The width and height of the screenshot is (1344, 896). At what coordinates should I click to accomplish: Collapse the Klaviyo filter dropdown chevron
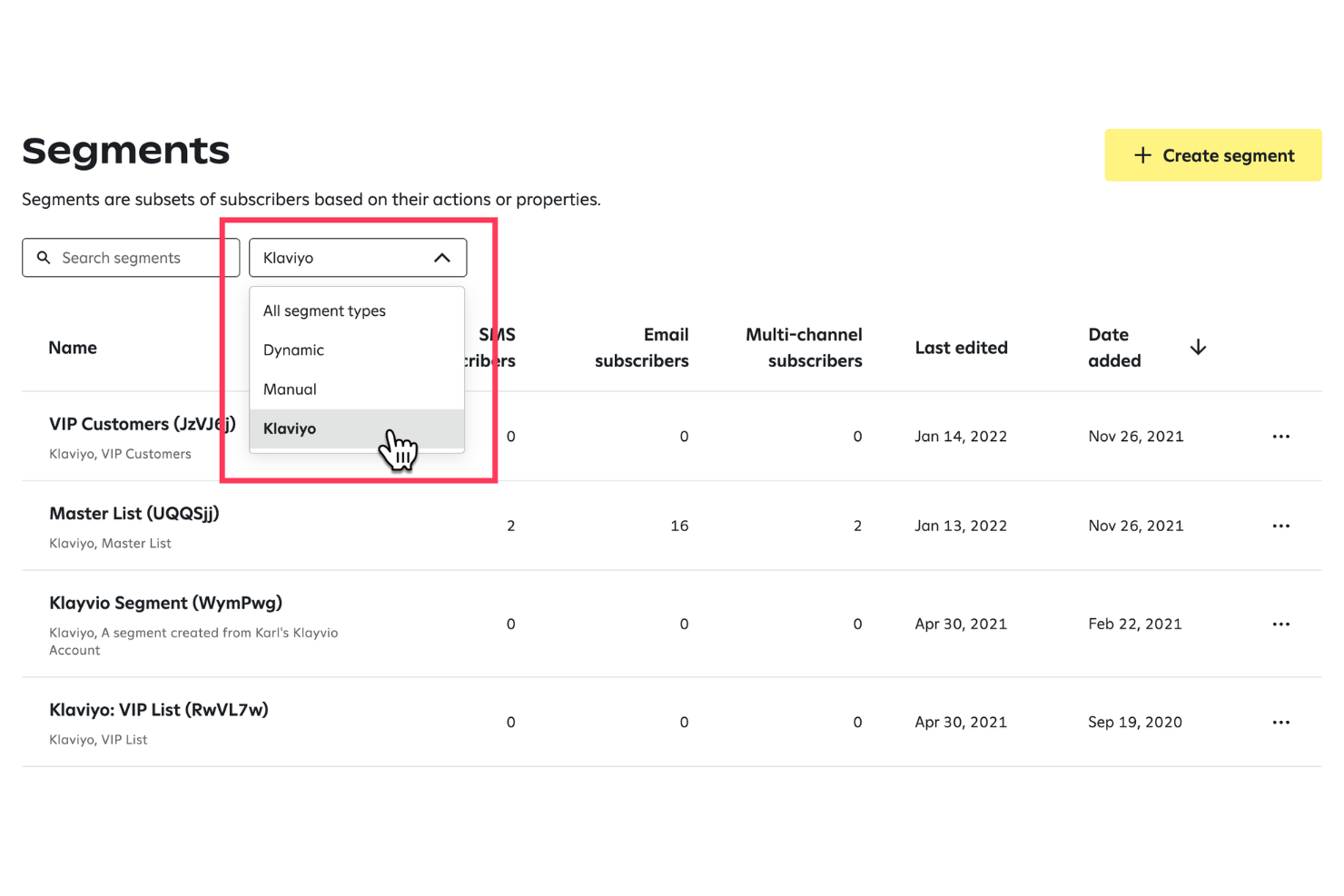[442, 257]
